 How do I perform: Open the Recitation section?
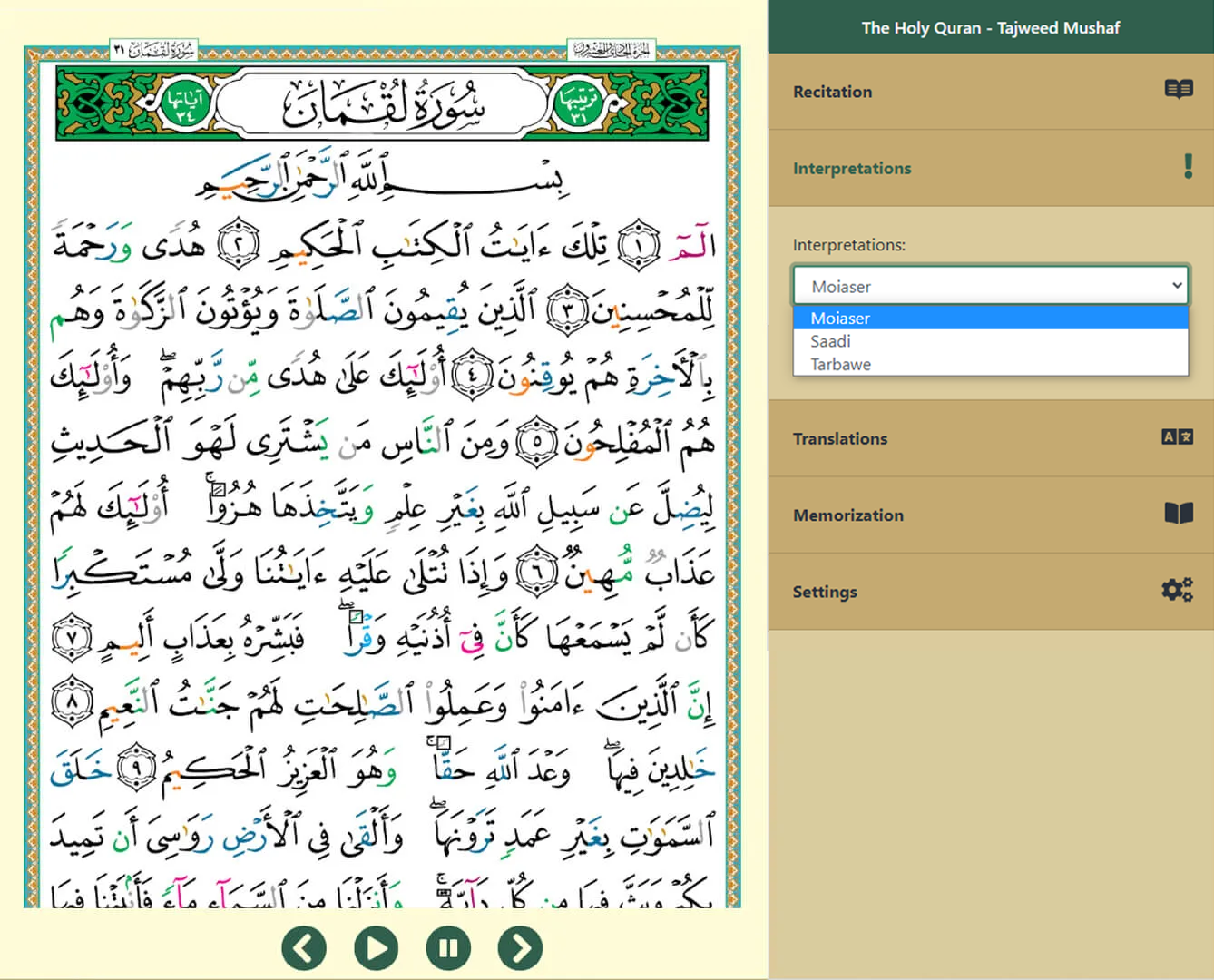991,92
